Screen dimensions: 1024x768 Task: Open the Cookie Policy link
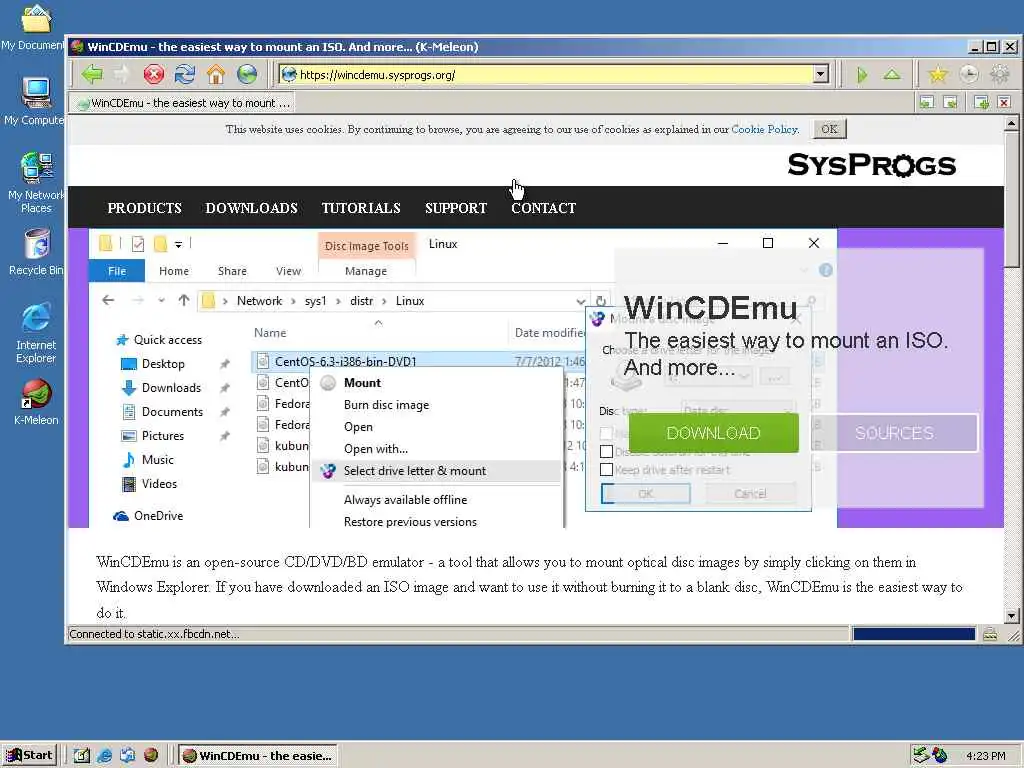(765, 129)
